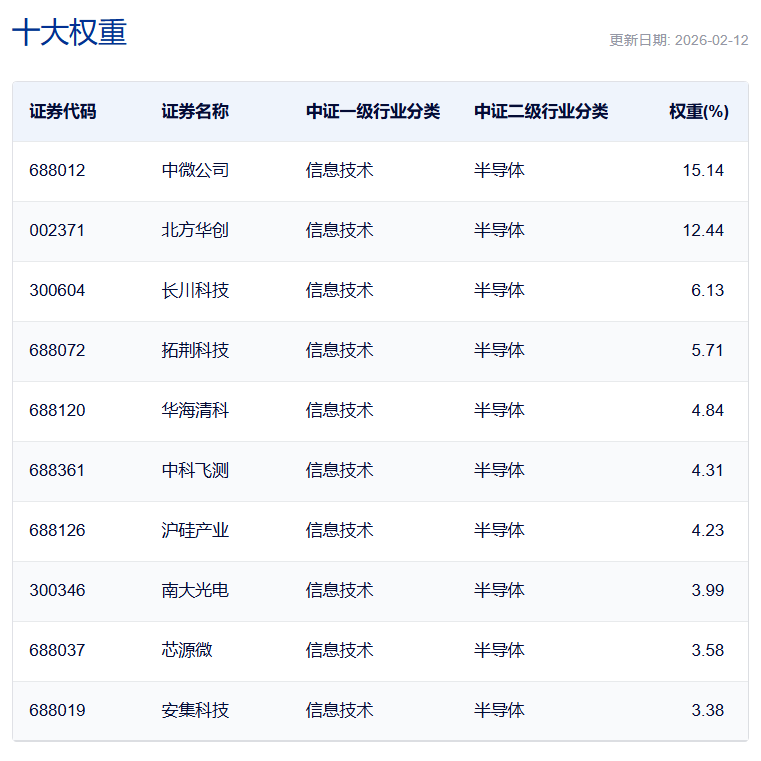
Task: Click the 中证二级行业分类 column header
Action: (541, 112)
